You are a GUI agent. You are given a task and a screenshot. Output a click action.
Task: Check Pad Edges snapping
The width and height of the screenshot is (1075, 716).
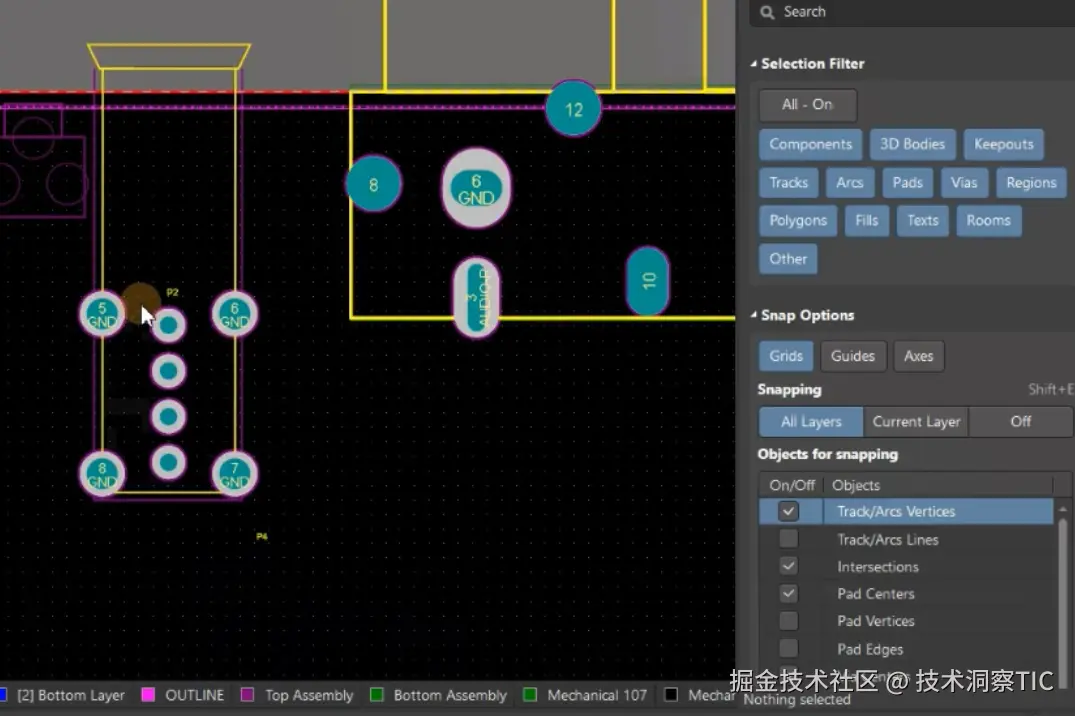click(x=788, y=649)
